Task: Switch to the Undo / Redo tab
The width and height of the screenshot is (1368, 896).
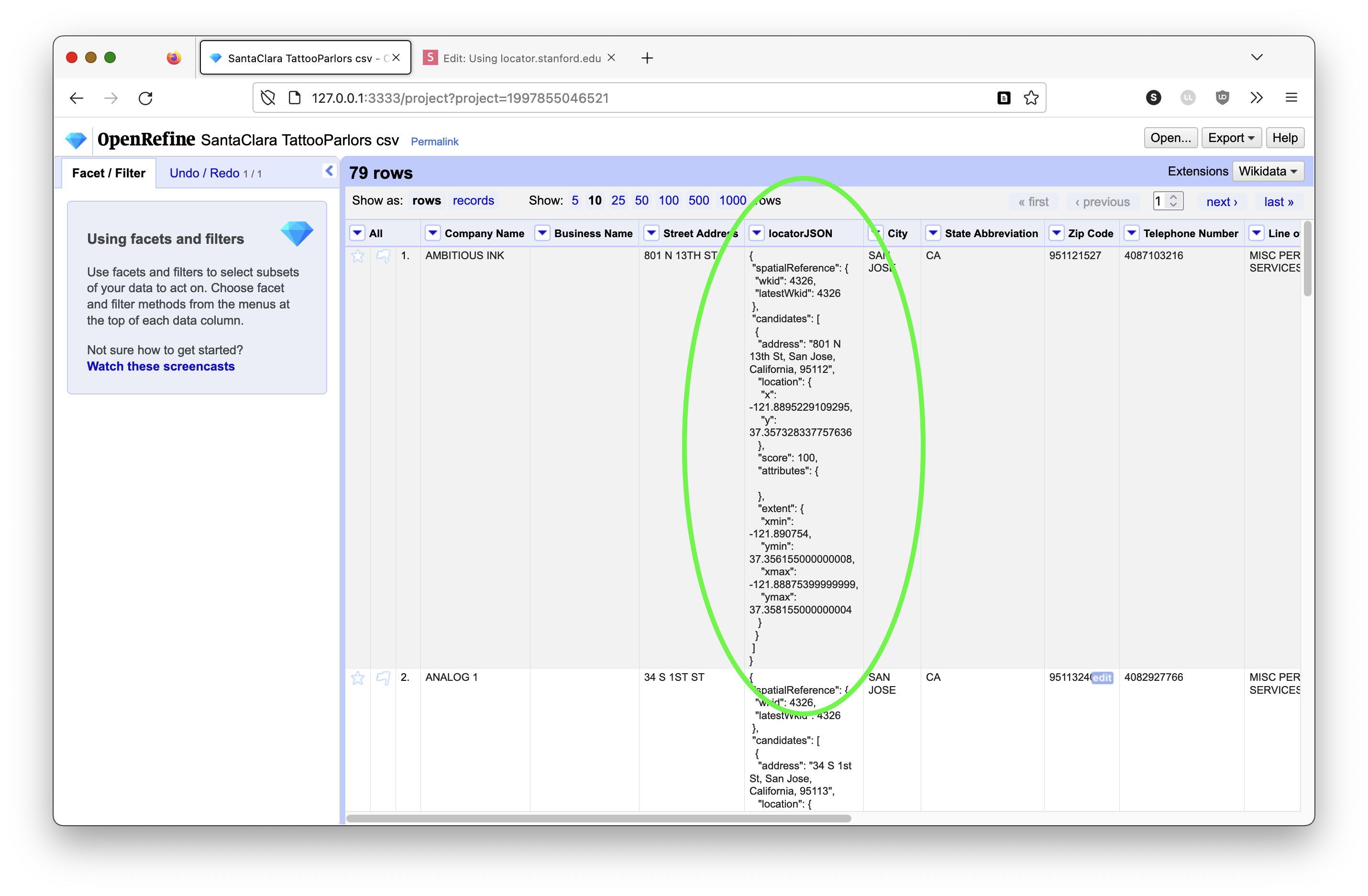Action: (205, 173)
